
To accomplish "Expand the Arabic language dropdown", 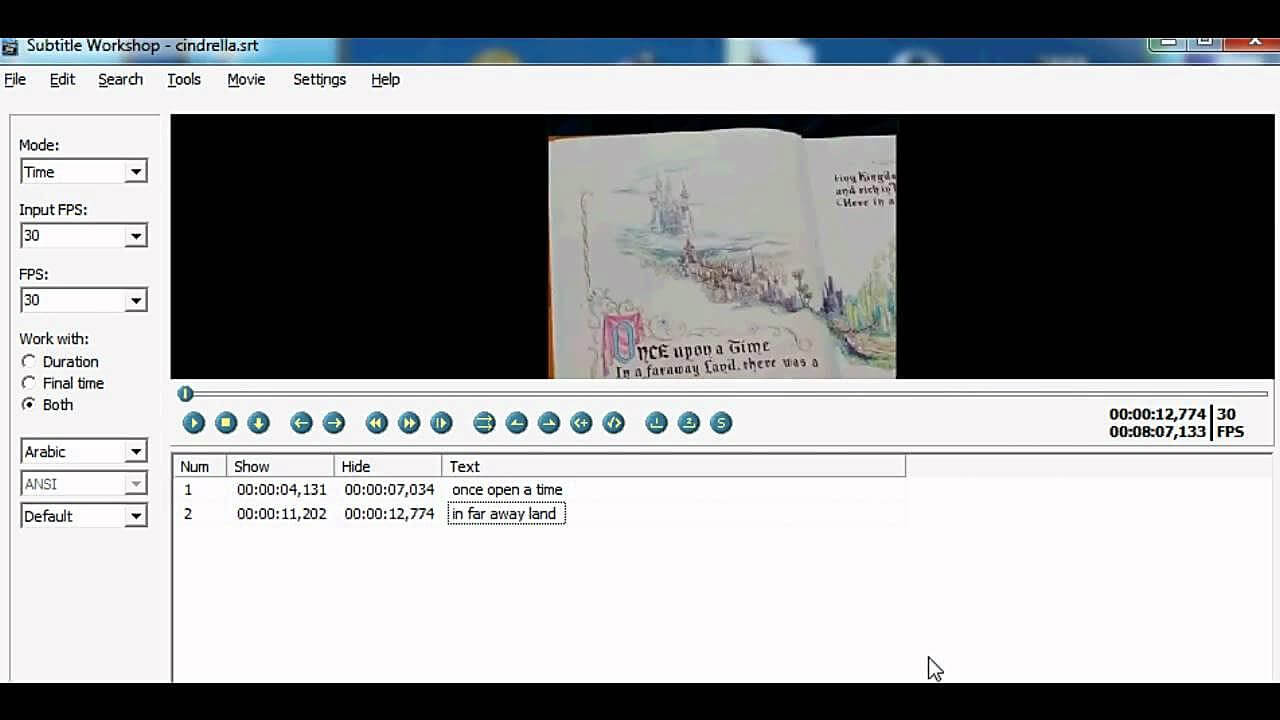I will point(136,452).
